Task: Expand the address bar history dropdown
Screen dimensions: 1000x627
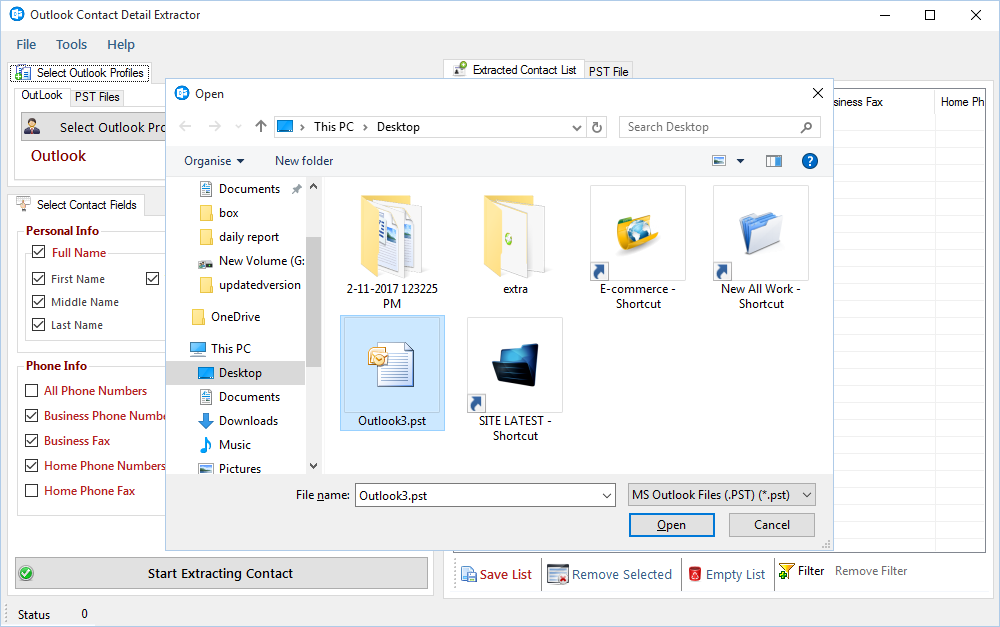Action: point(577,127)
